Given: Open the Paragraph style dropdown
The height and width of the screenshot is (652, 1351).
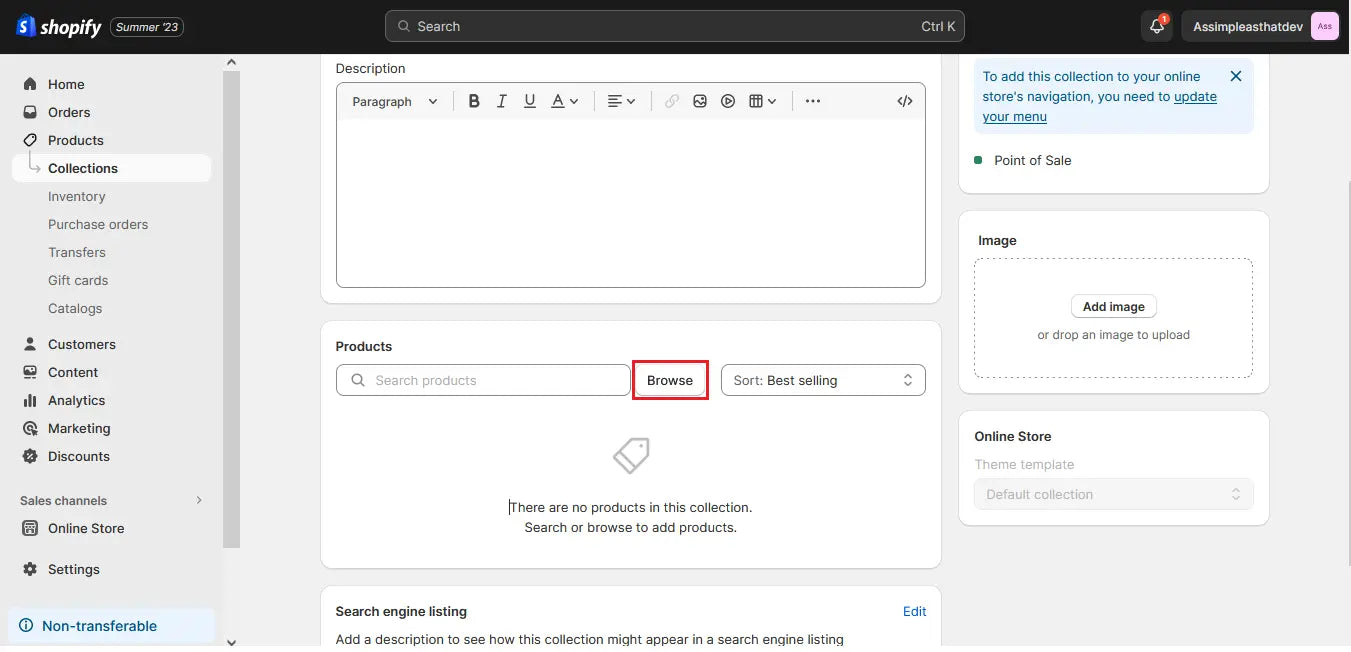Looking at the screenshot, I should point(394,101).
